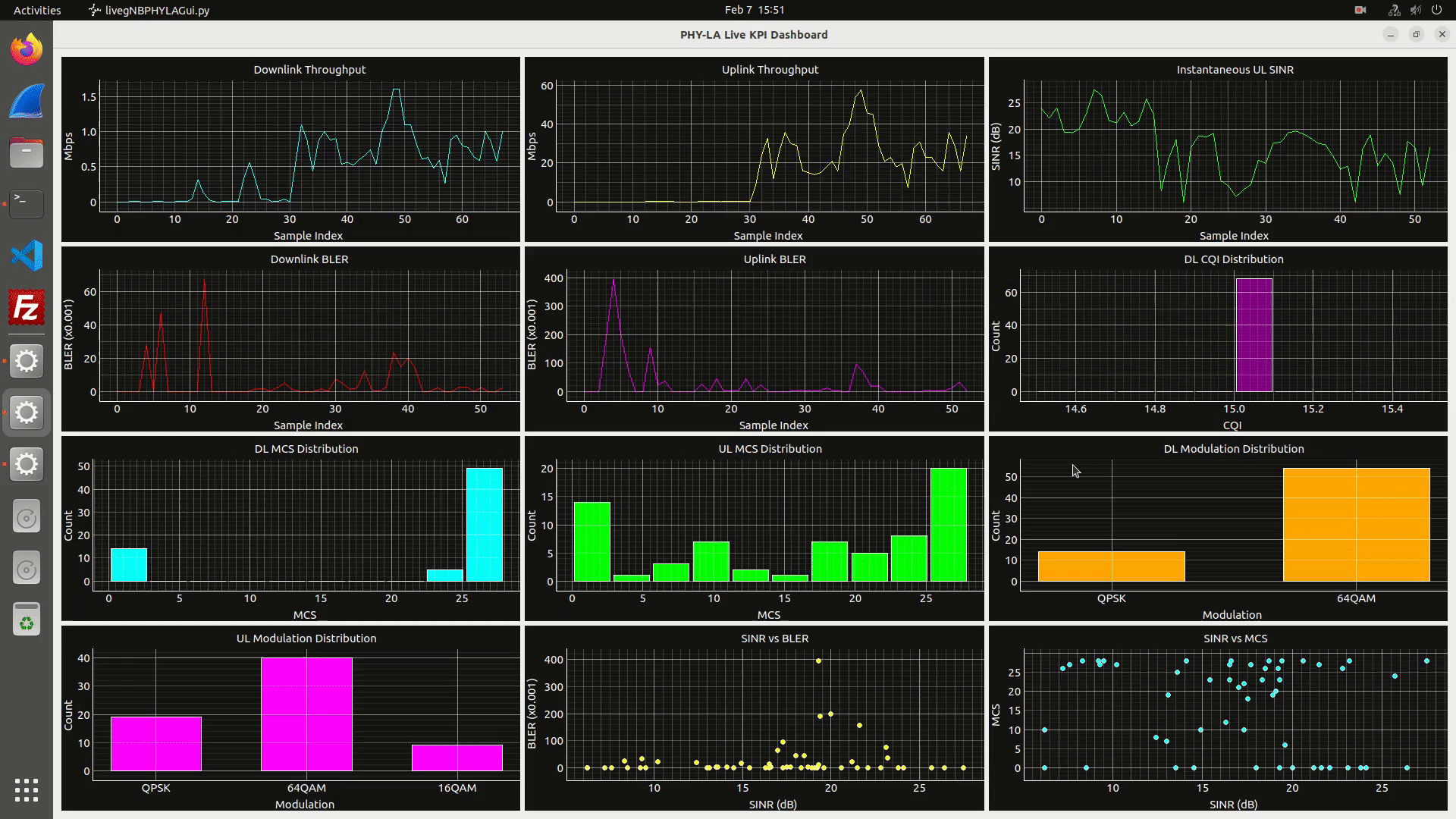Open Firefox from the dock
This screenshot has width=1456, height=819.
[x=27, y=50]
